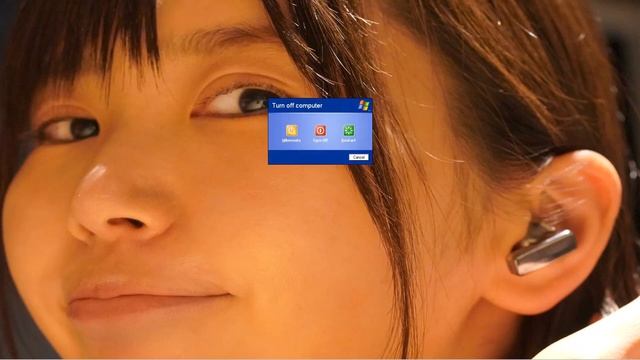Click the red Turn Off icon
Screen dimensions: 640x360
click(x=320, y=130)
